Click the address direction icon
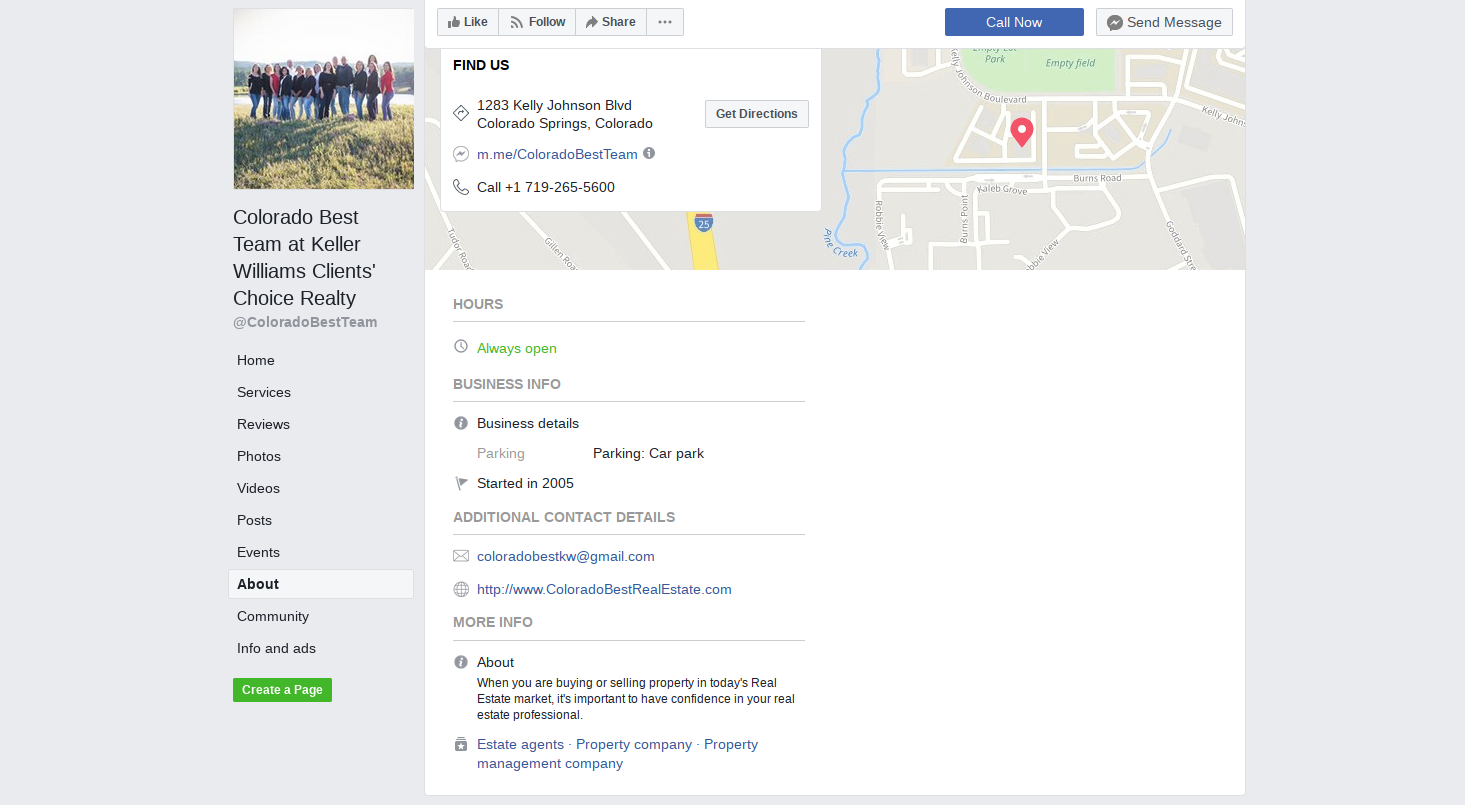Viewport: 1465px width, 805px height. tap(461, 113)
